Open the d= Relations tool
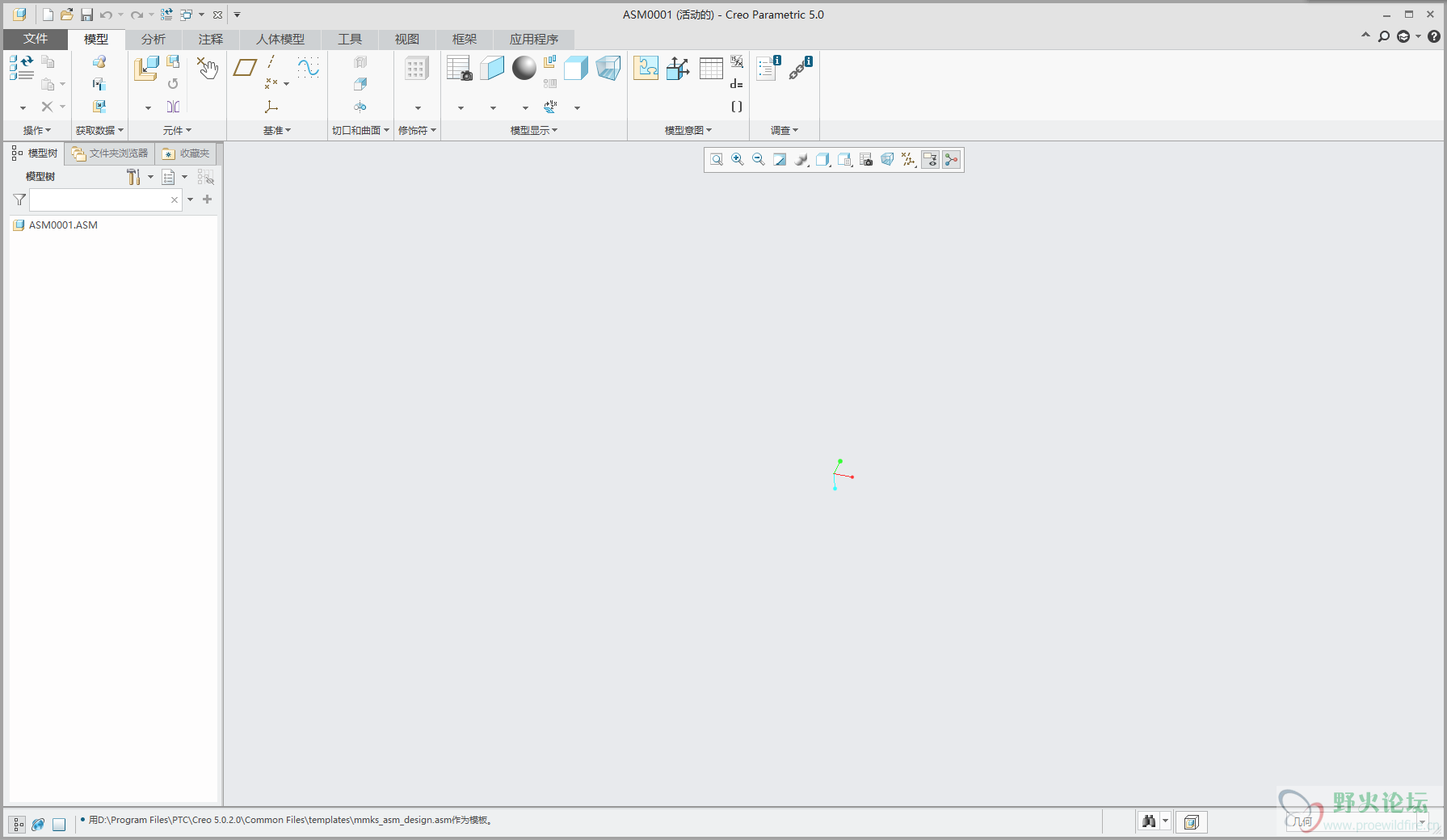 [x=737, y=84]
